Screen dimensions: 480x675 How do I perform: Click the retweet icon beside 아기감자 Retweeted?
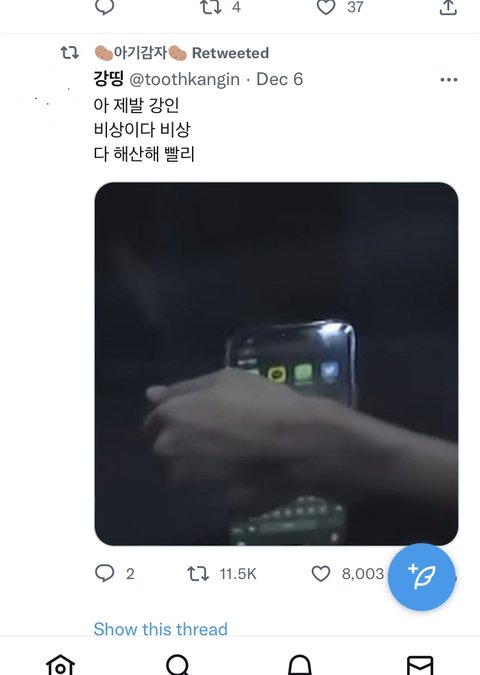click(70, 53)
